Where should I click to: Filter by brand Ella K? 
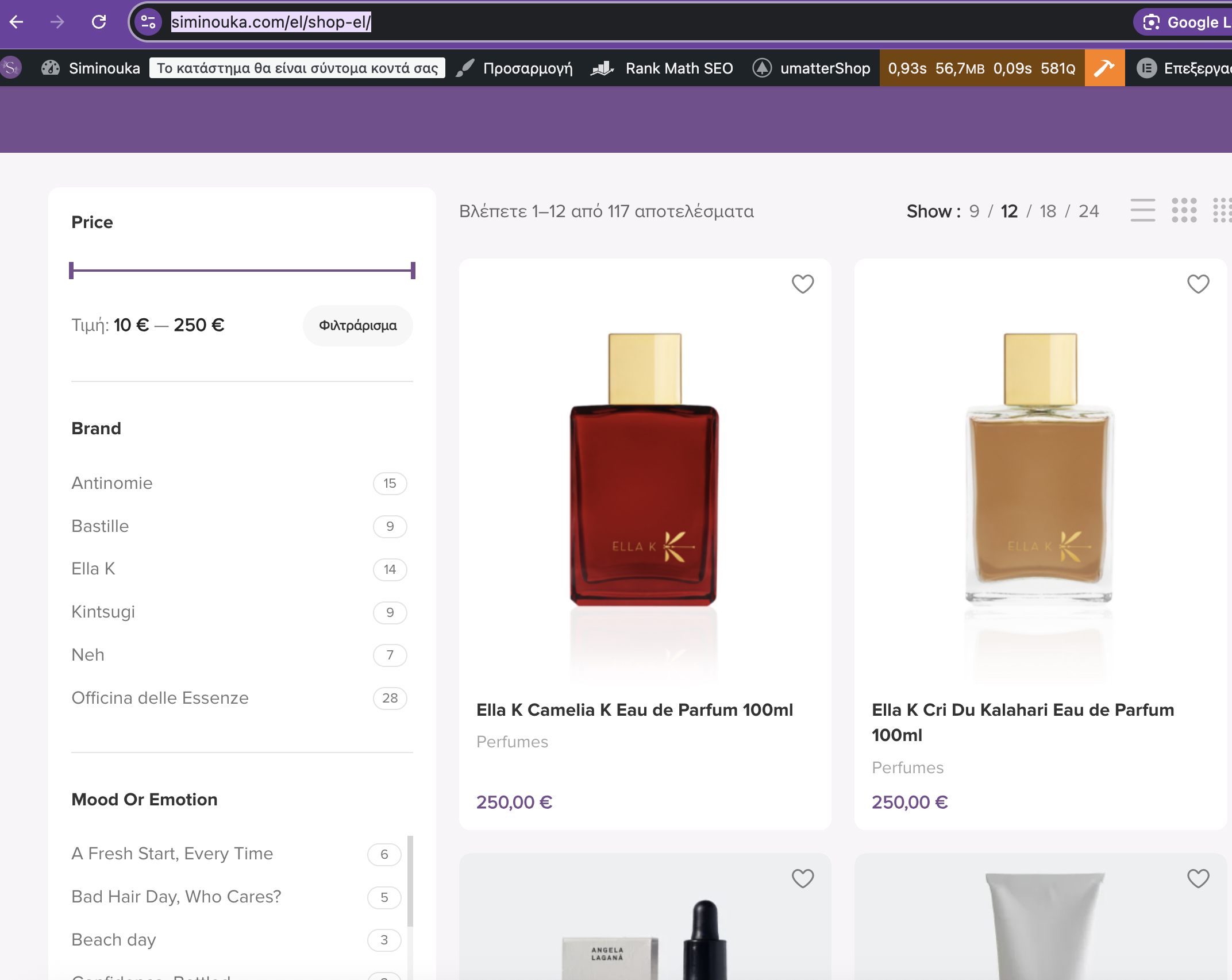click(93, 569)
